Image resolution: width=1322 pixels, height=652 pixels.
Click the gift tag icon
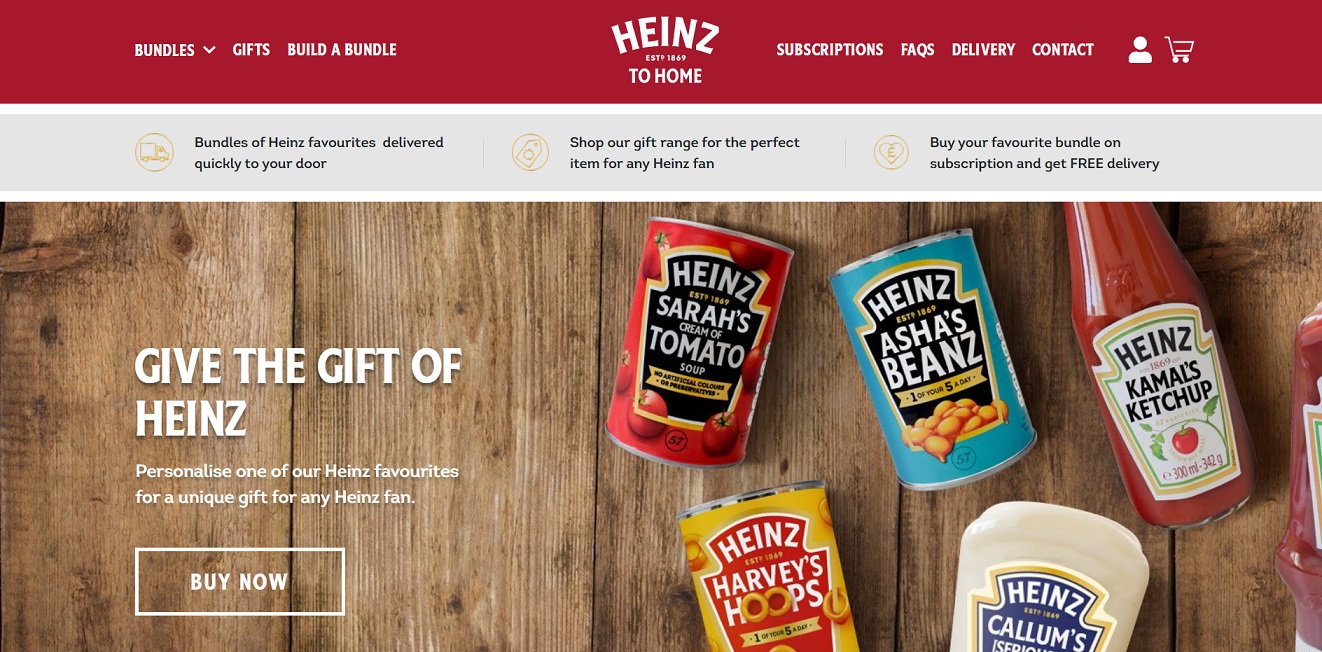530,152
